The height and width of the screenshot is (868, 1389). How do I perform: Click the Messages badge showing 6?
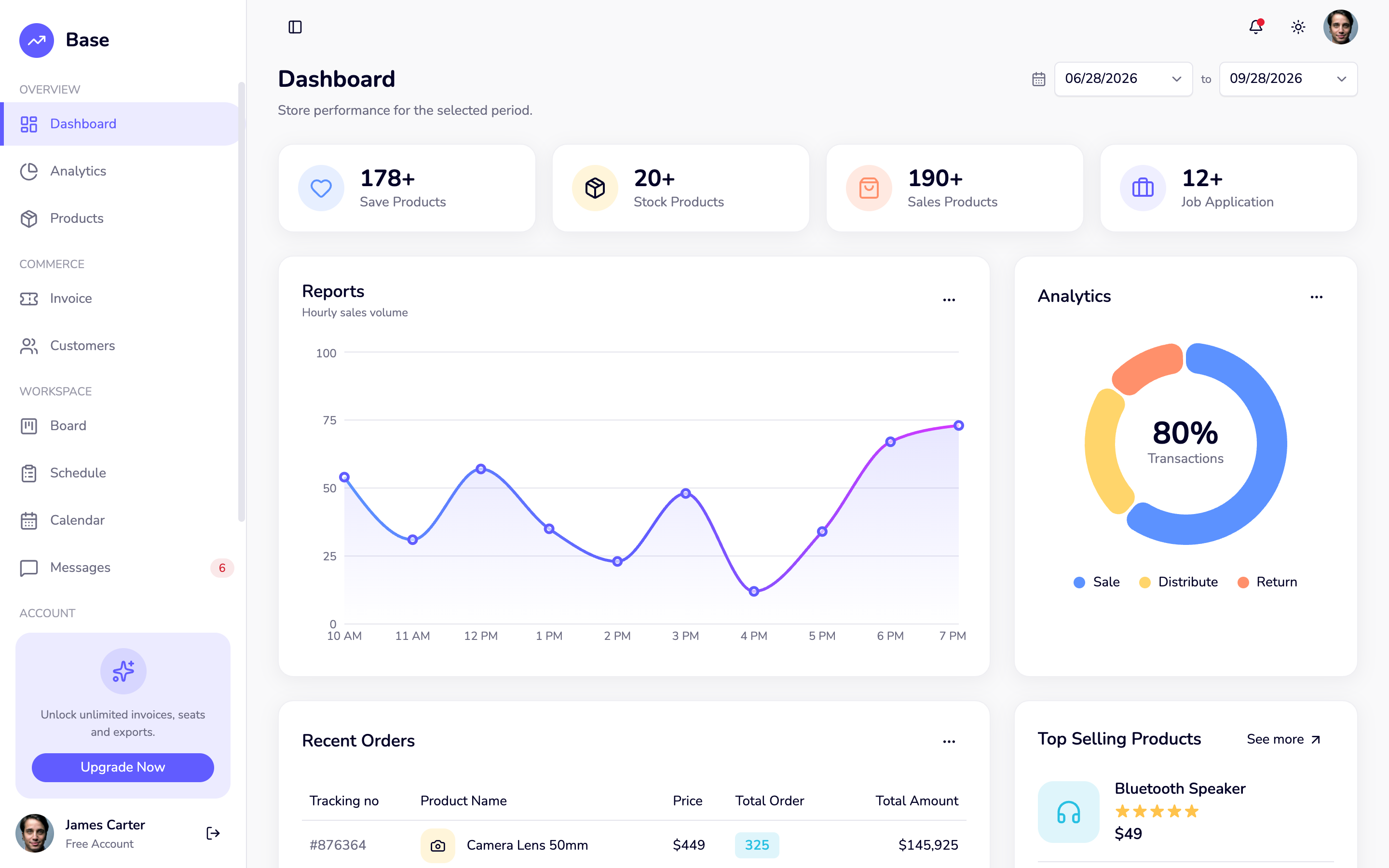(222, 568)
